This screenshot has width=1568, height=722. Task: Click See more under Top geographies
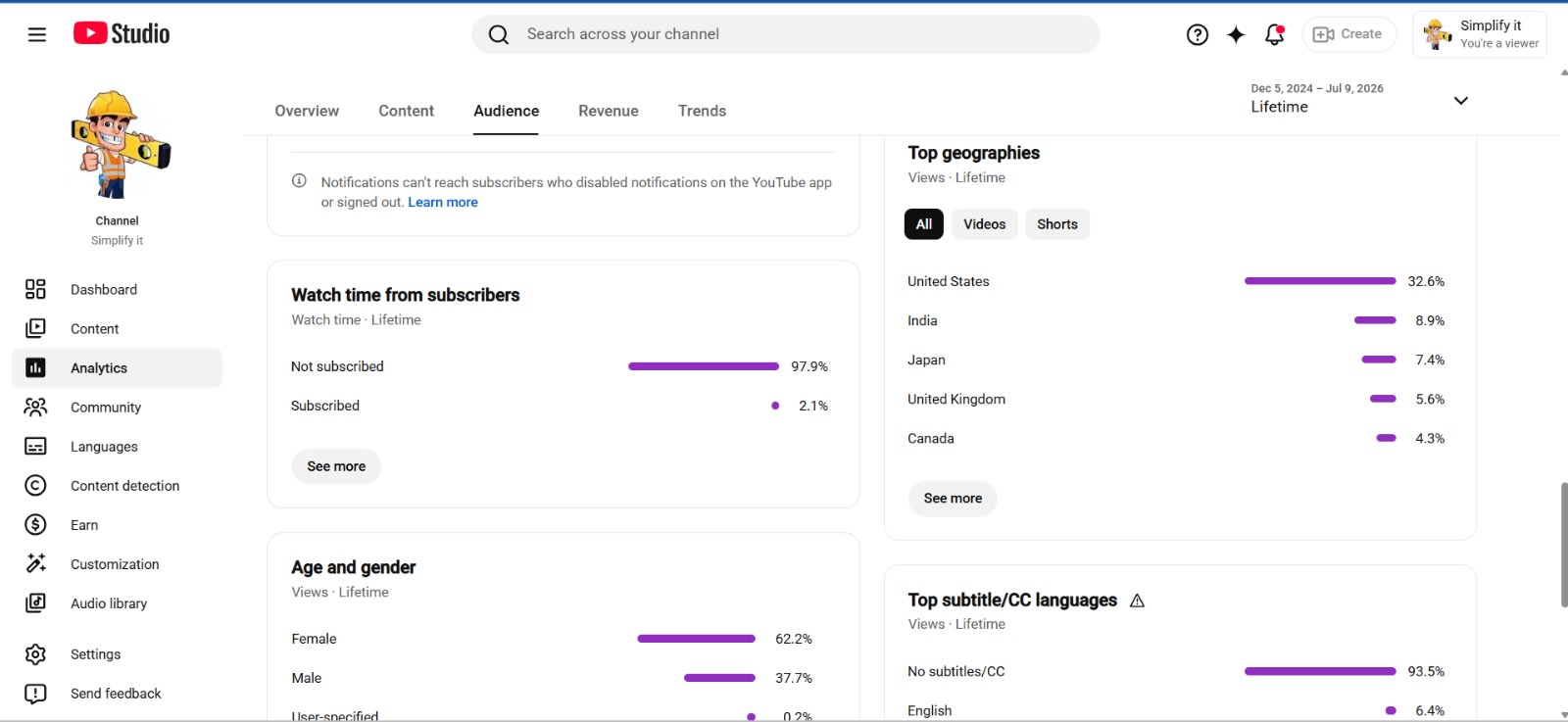953,499
